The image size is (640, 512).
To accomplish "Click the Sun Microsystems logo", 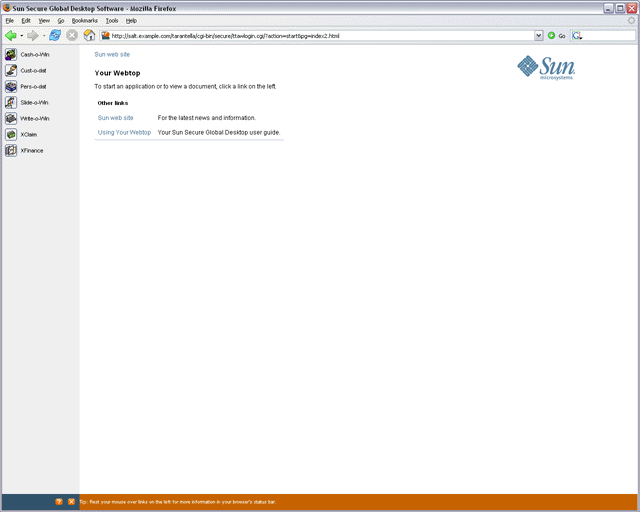I will tap(546, 67).
